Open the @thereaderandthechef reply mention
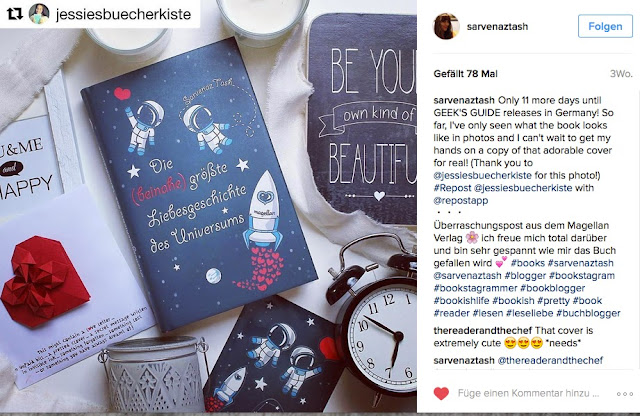Image resolution: width=640 pixels, height=416 pixels. coord(550,360)
